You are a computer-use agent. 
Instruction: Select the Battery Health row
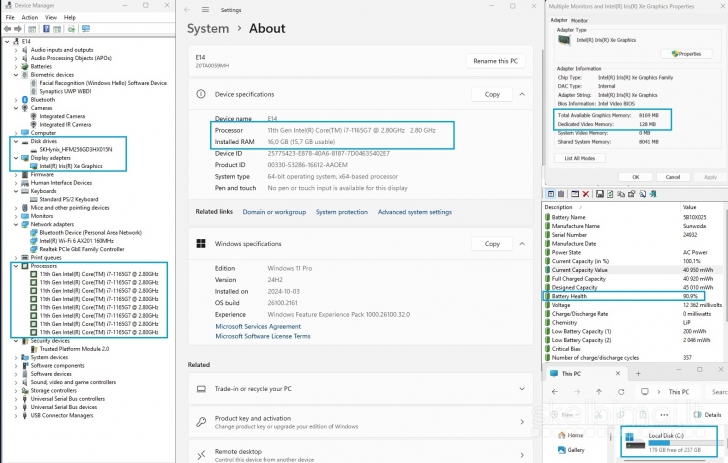(x=624, y=296)
